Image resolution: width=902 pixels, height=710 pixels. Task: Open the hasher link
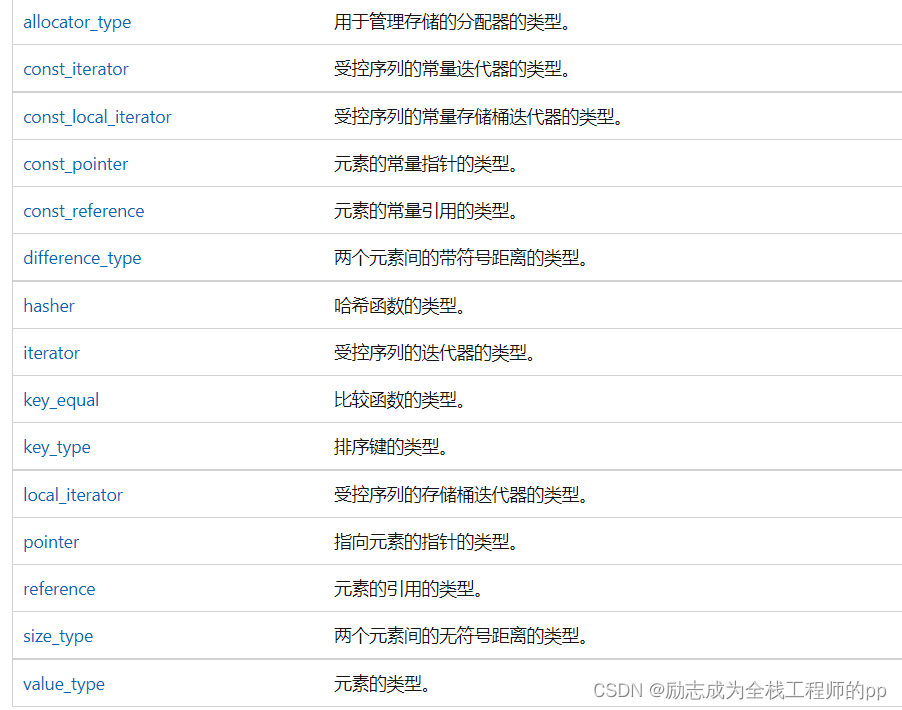[x=49, y=306]
